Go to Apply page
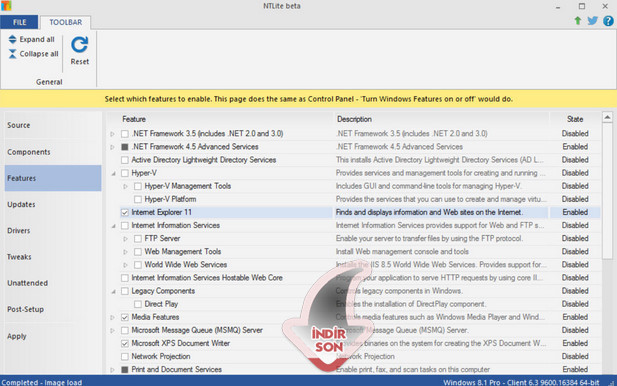 point(53,336)
